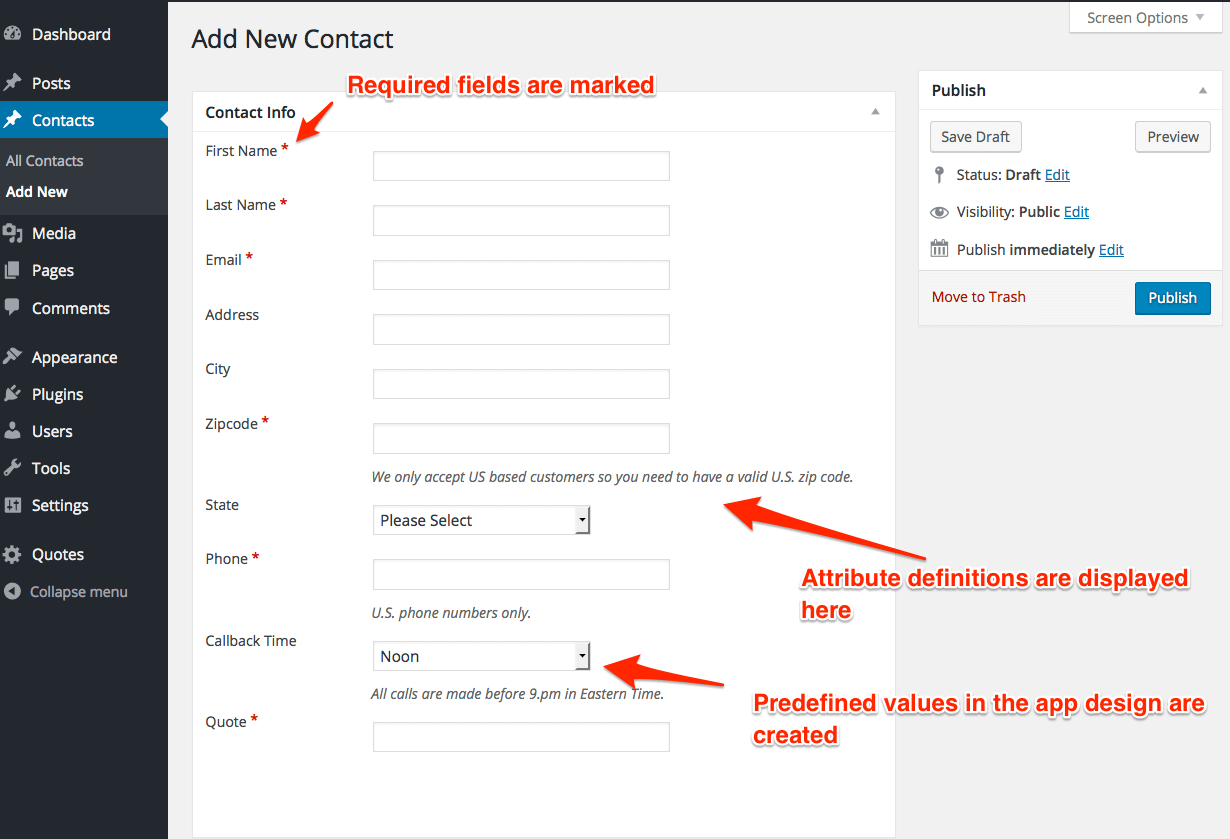Go to All Contacts
Image resolution: width=1230 pixels, height=839 pixels.
(44, 159)
